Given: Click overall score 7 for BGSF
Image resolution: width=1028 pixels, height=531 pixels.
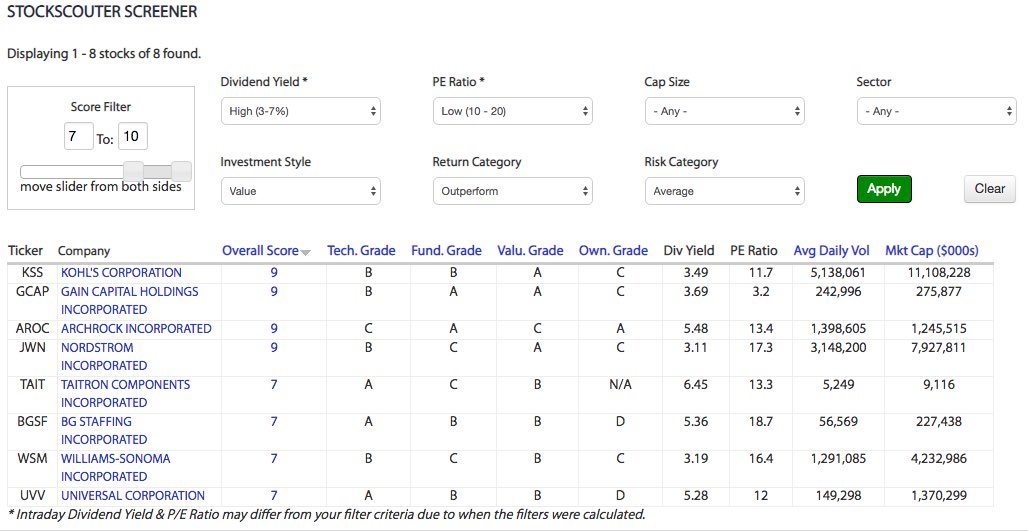Looking at the screenshot, I should pyautogui.click(x=274, y=422).
